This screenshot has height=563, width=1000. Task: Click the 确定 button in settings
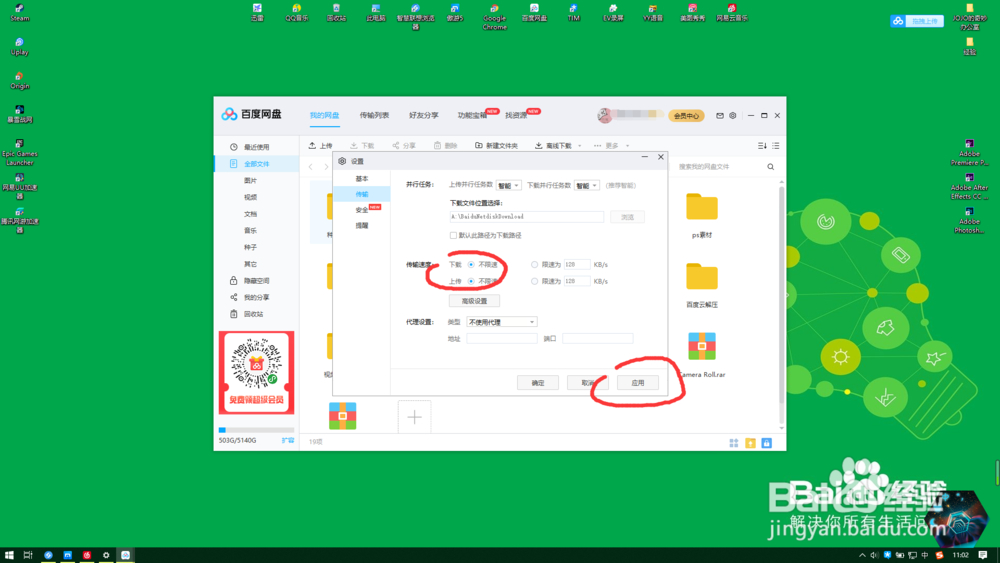[x=538, y=383]
